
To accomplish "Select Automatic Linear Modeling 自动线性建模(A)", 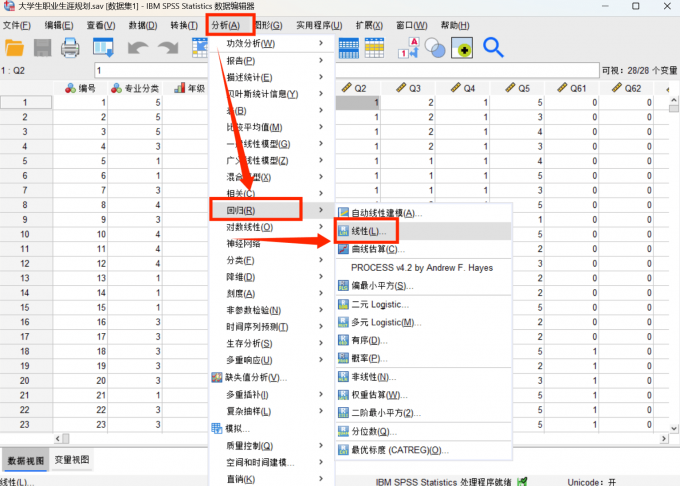I will (424, 213).
